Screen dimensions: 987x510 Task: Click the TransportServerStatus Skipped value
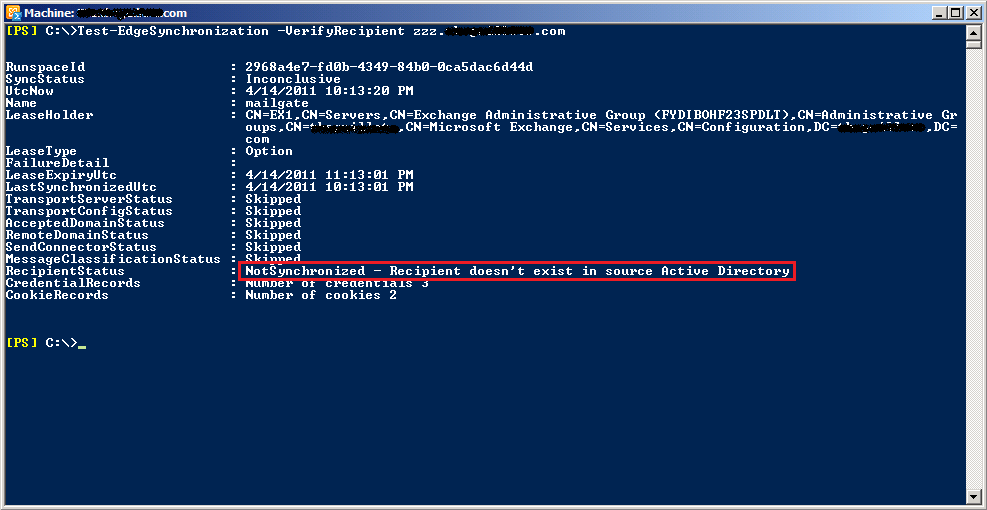point(273,199)
